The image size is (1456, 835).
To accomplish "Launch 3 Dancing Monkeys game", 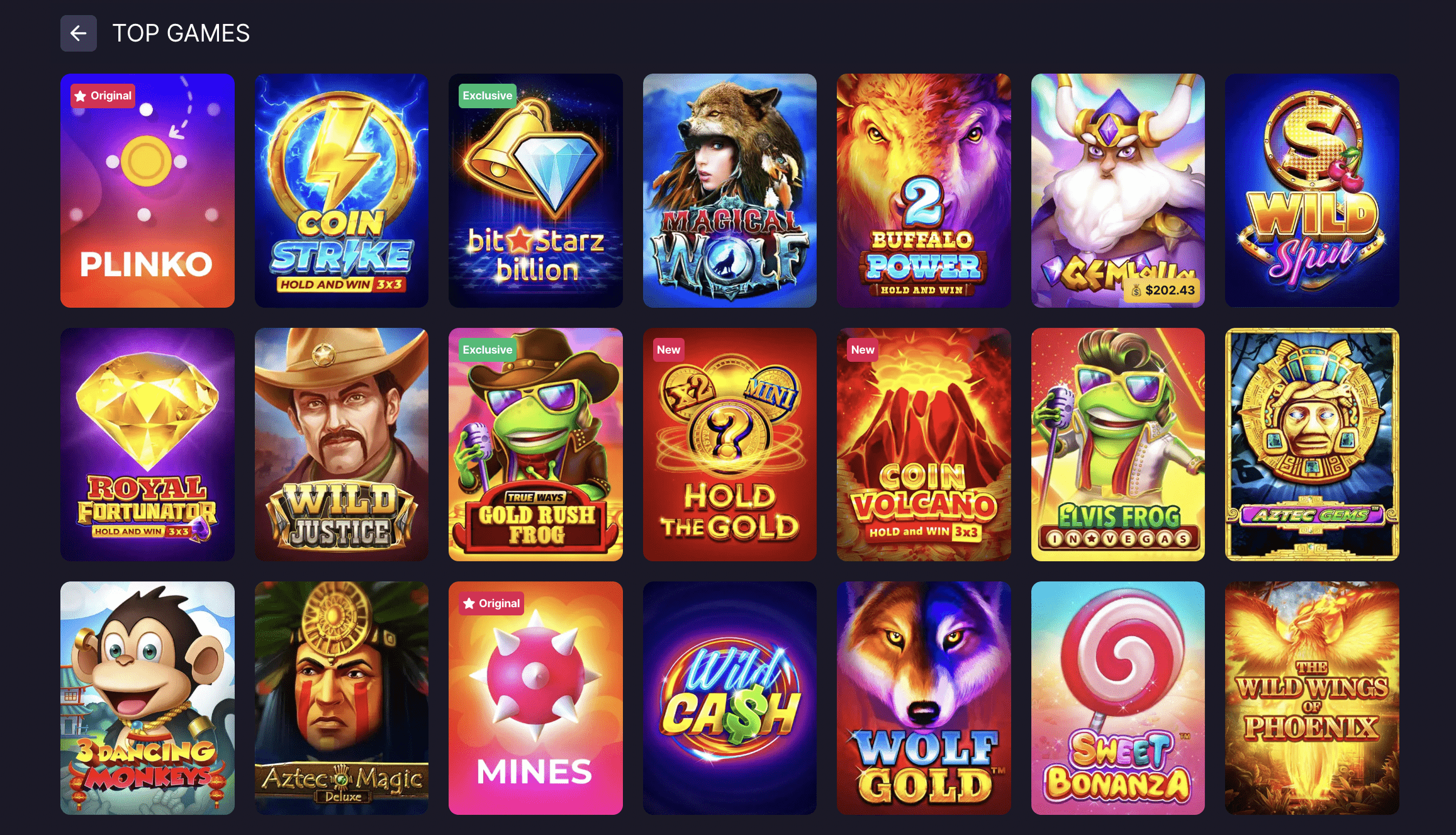I will (147, 698).
